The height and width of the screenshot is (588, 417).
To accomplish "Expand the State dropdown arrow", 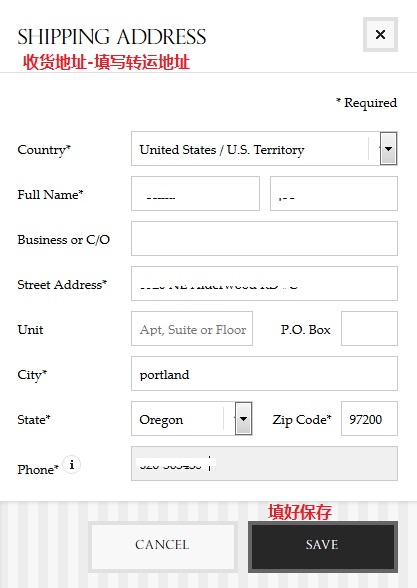I will click(243, 418).
